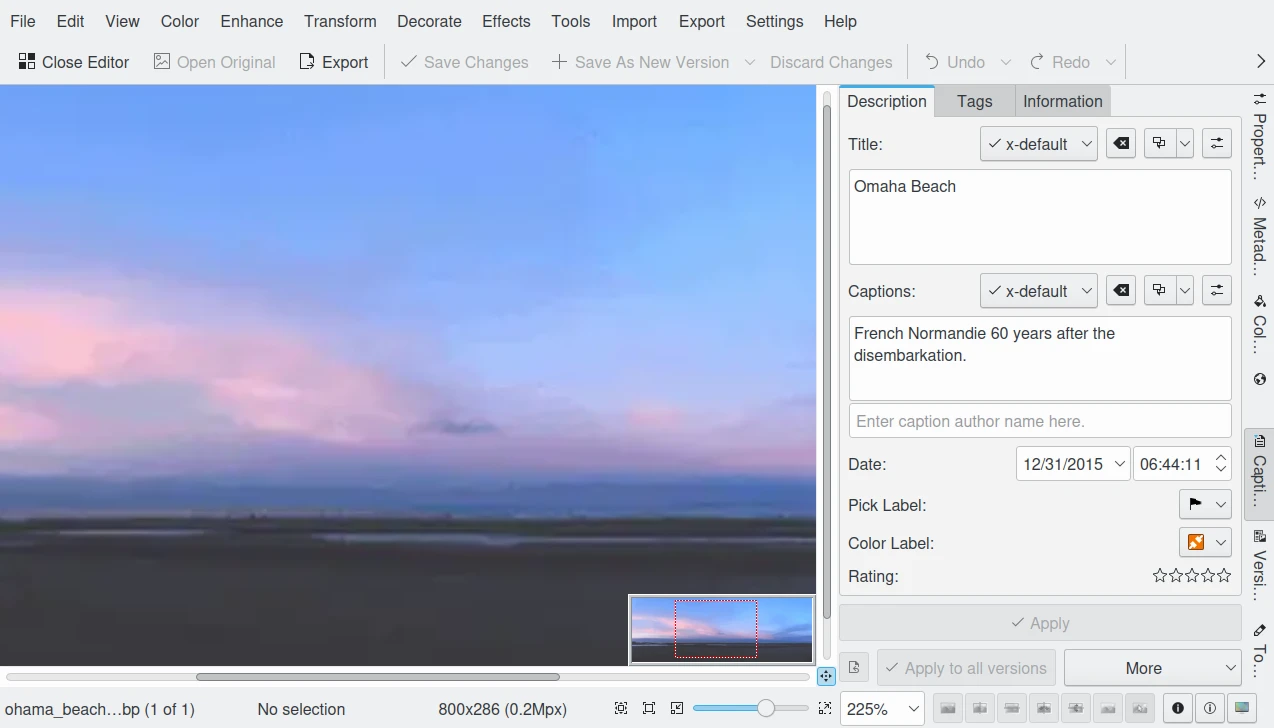Open the Metadata sidebar panel
This screenshot has height=728, width=1274.
coord(1259,236)
